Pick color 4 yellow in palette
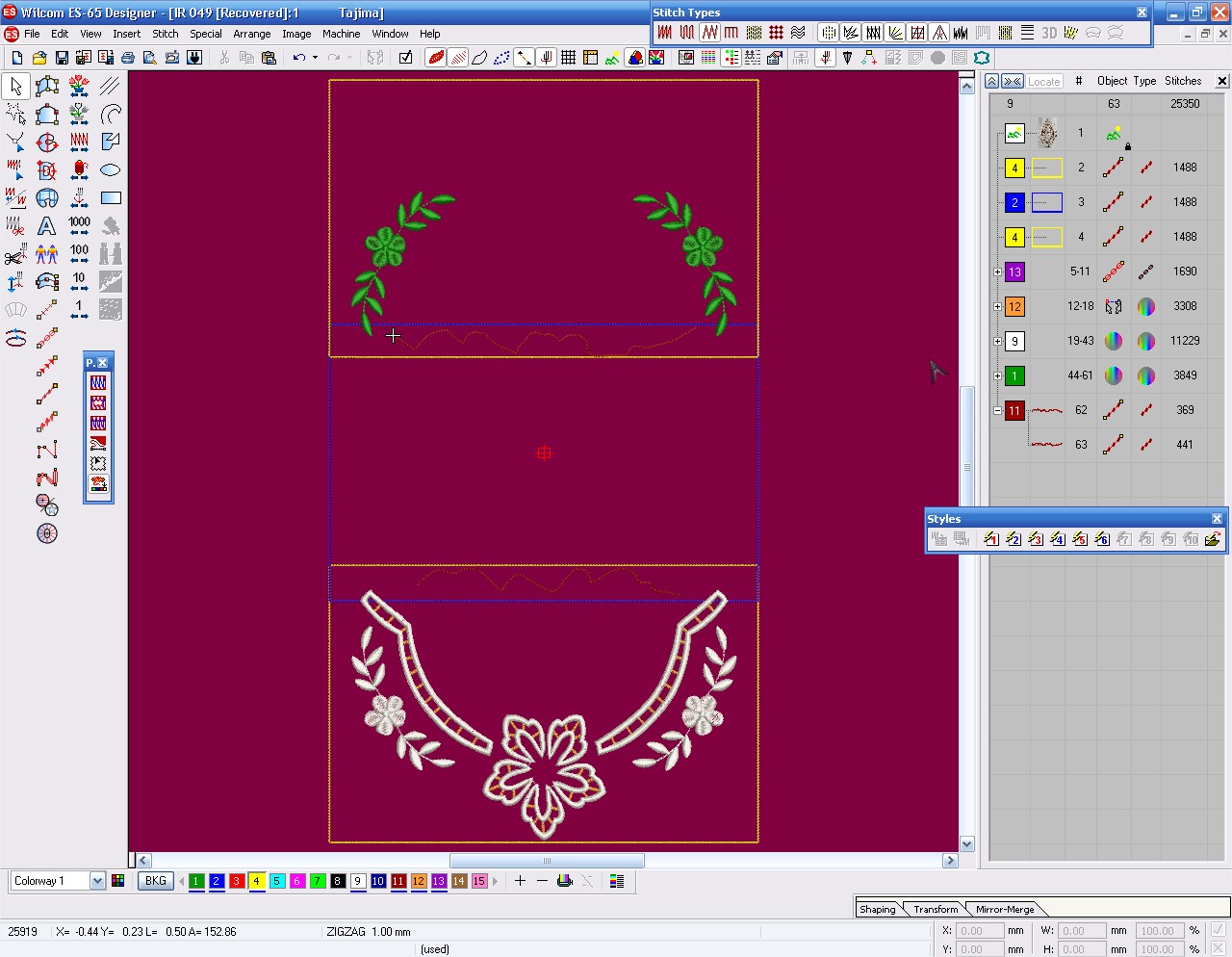The width and height of the screenshot is (1232, 957). pos(256,881)
